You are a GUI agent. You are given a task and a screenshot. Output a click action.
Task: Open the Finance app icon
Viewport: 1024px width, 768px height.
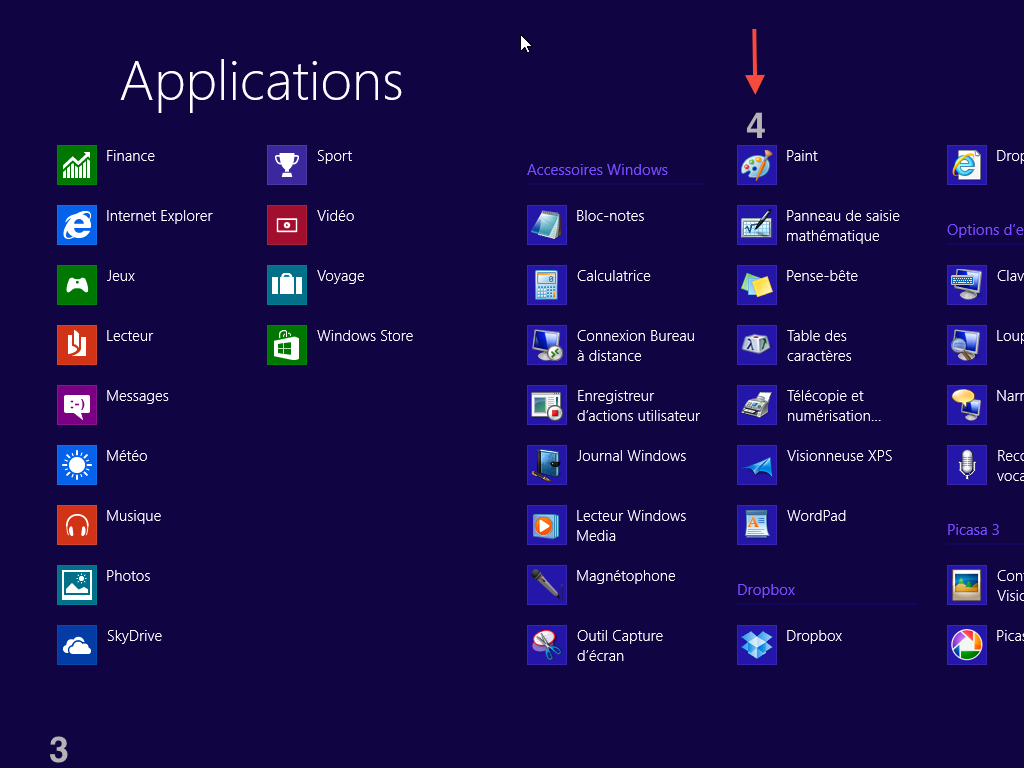point(77,165)
